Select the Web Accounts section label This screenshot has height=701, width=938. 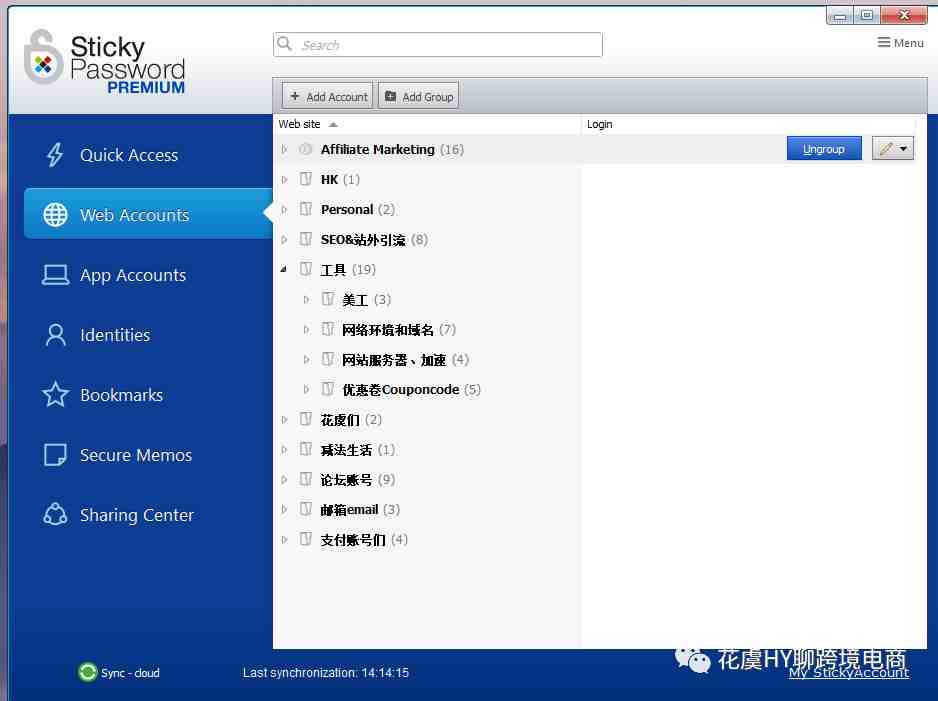(135, 215)
